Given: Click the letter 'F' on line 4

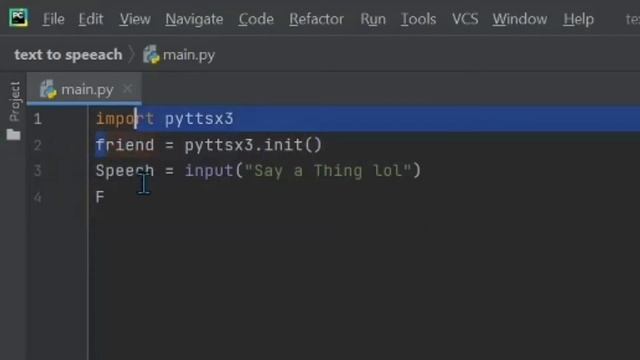Looking at the screenshot, I should click(100, 197).
